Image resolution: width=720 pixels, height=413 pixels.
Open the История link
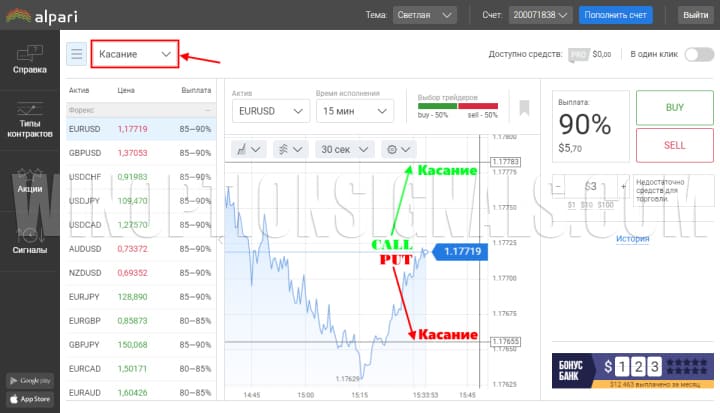click(x=632, y=239)
